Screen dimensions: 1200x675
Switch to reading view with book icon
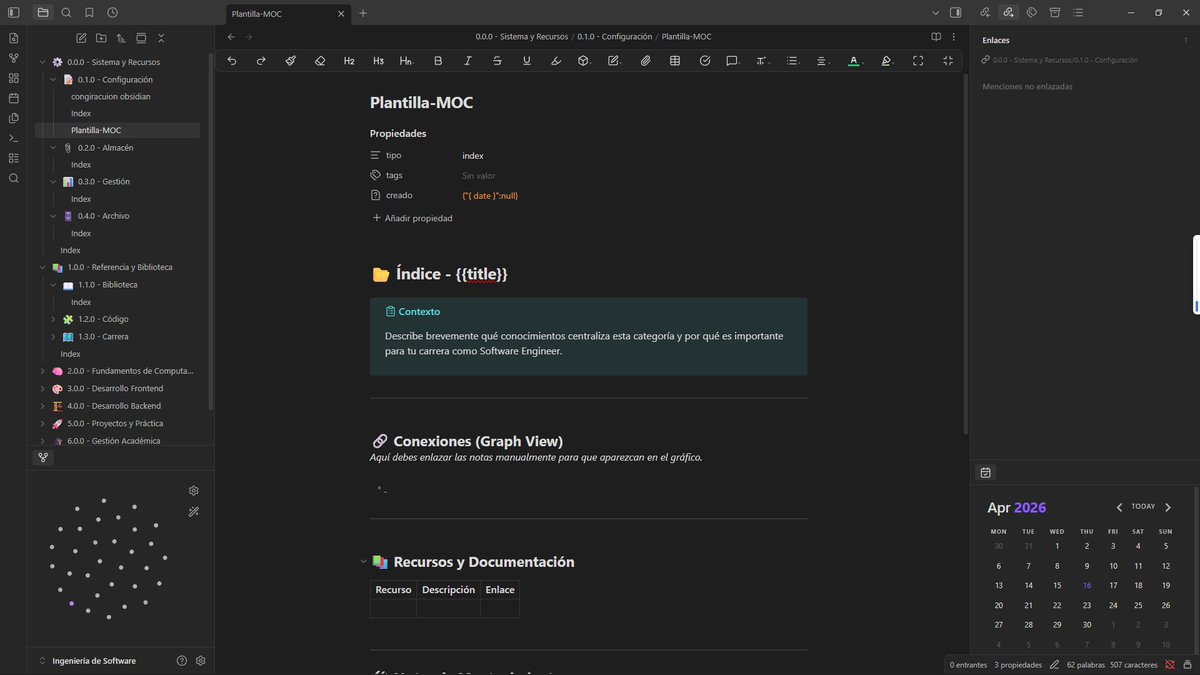tap(936, 37)
